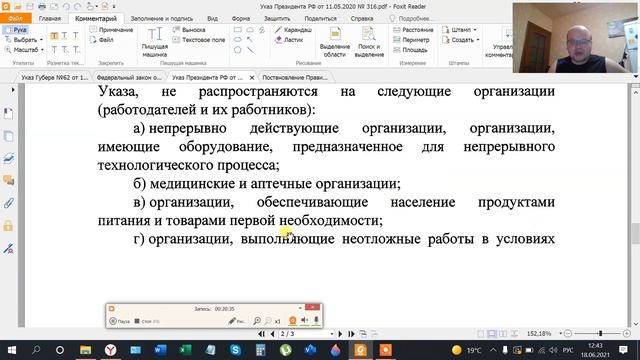Viewport: 640px width, 360px height.
Task: Select the oval drawing shape
Action: click(x=238, y=40)
